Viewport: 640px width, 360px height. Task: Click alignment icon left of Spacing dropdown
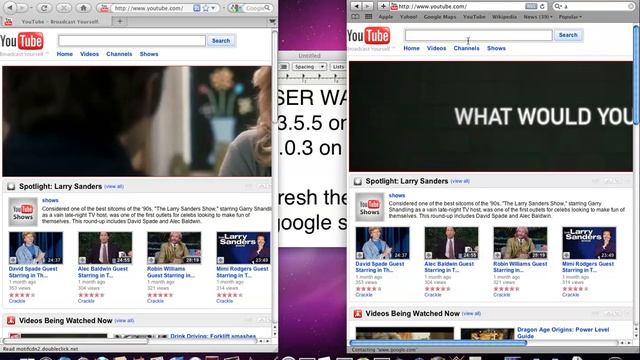tap(284, 67)
